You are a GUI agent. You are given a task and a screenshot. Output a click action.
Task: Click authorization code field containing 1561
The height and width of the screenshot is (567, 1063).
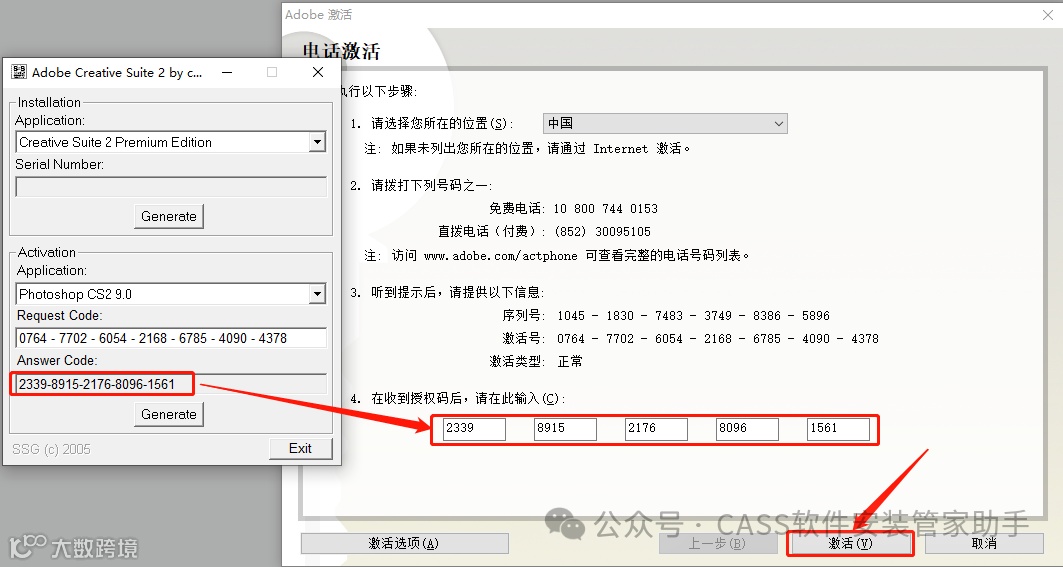[x=838, y=429]
